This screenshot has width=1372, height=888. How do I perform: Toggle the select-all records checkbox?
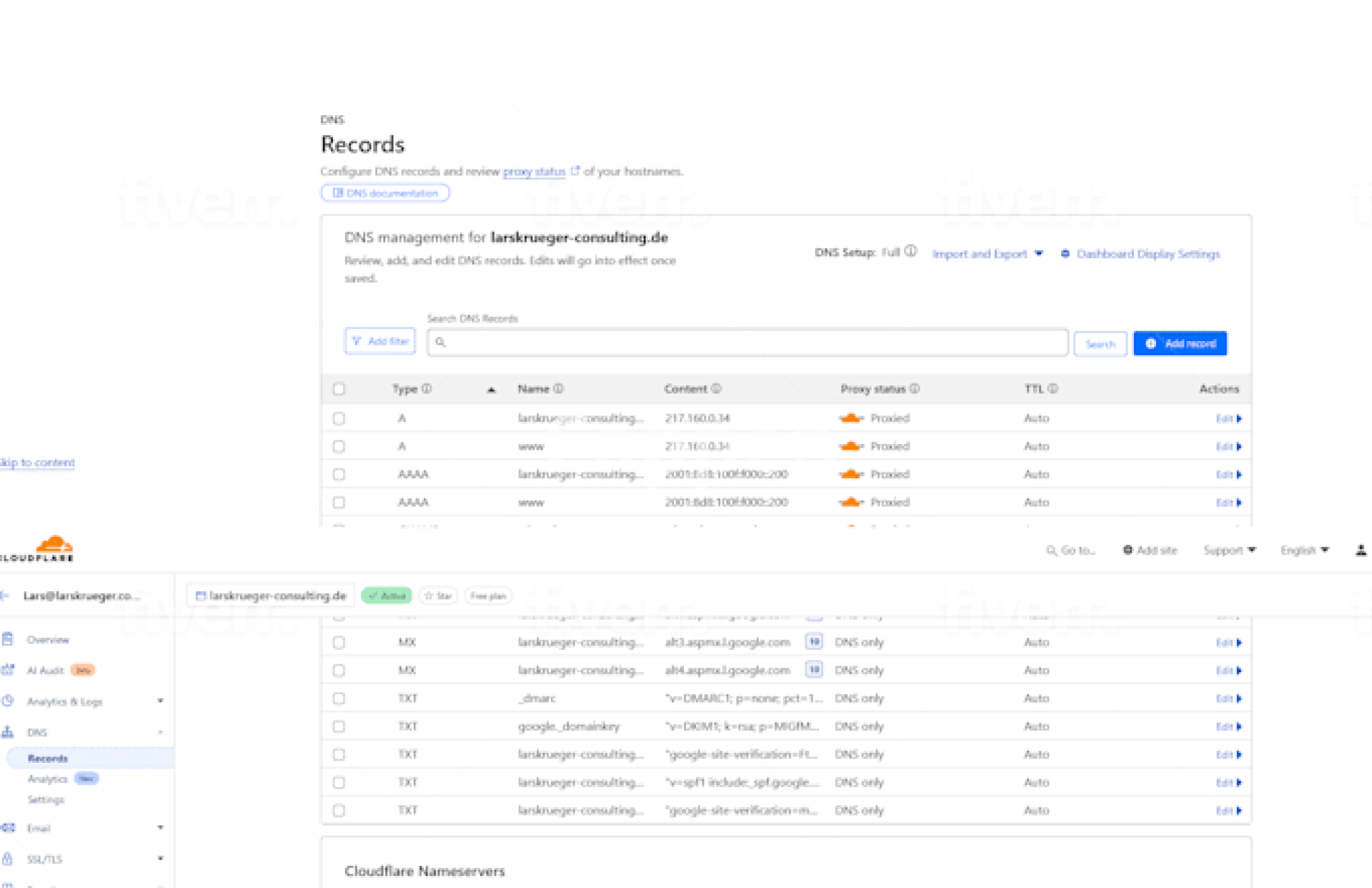tap(339, 389)
